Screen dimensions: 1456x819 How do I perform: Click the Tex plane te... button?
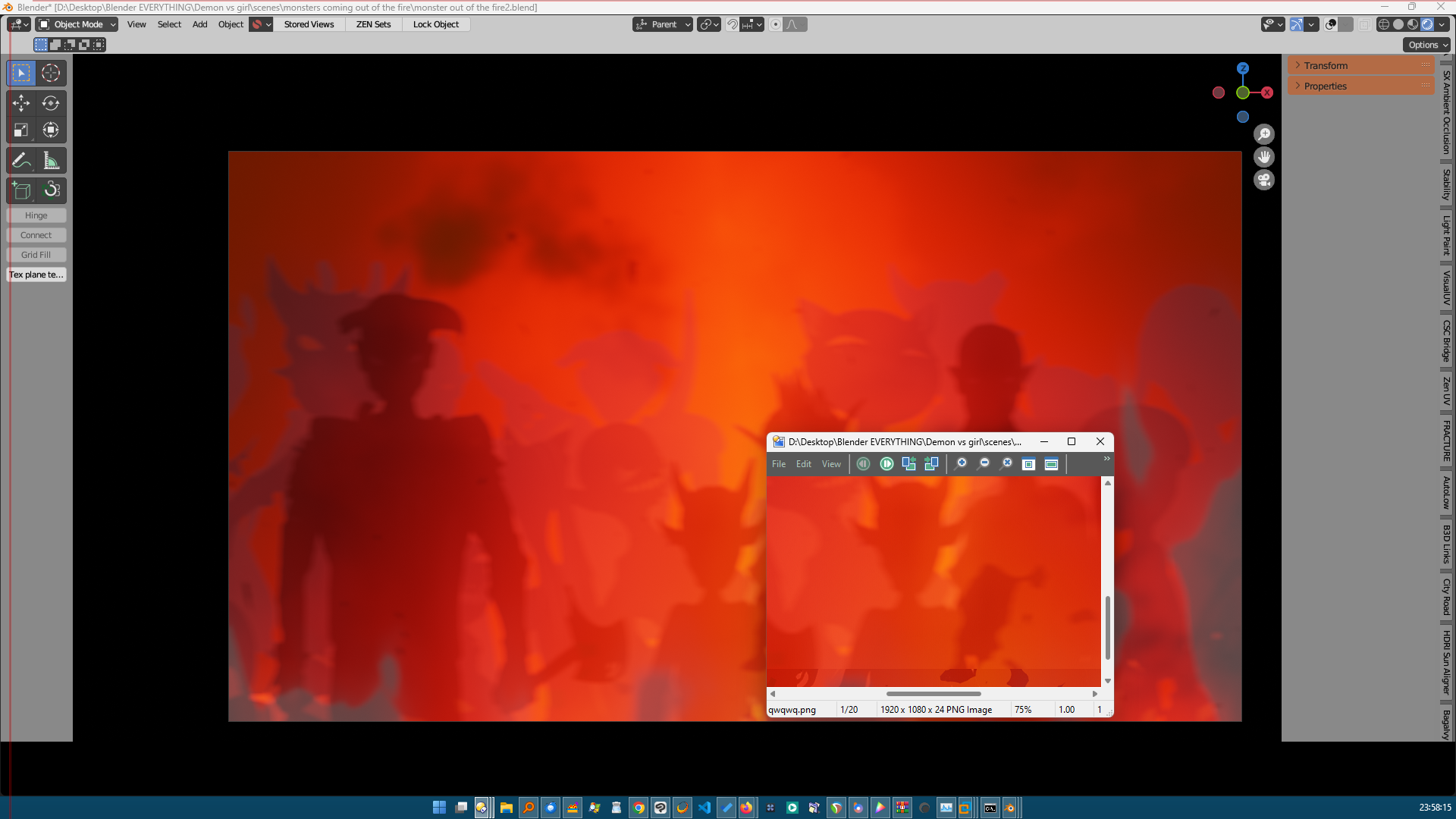(x=36, y=275)
